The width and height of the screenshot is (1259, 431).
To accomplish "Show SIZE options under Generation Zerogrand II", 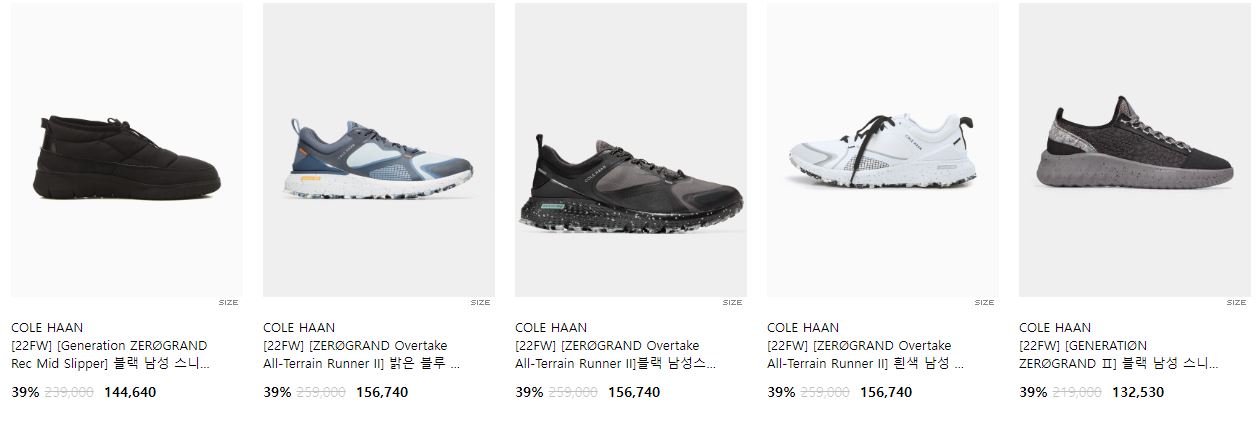I will click(1236, 303).
